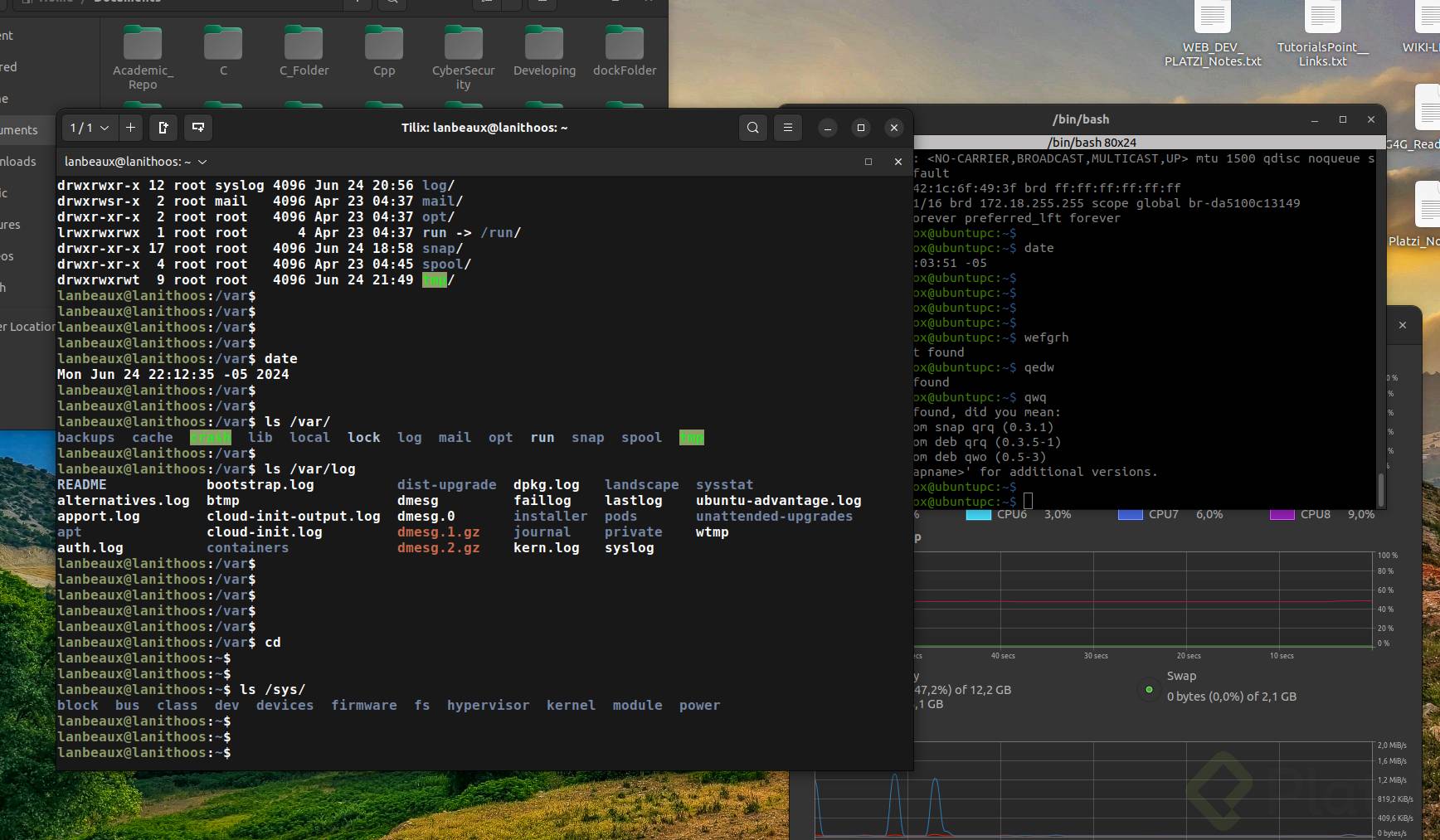This screenshot has width=1440, height=840.
Task: Open the Tilix search (magnifier) button
Action: coord(752,128)
